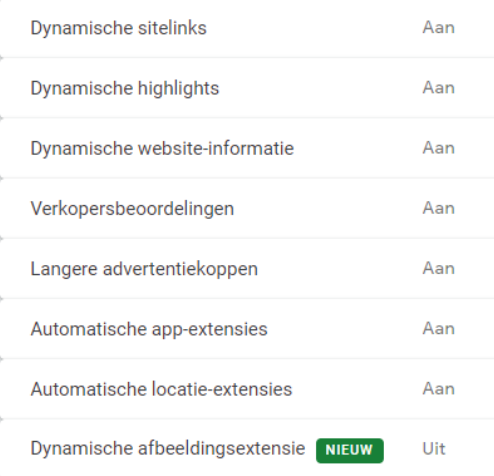Select Automatische locatie-extensies label

pos(161,389)
